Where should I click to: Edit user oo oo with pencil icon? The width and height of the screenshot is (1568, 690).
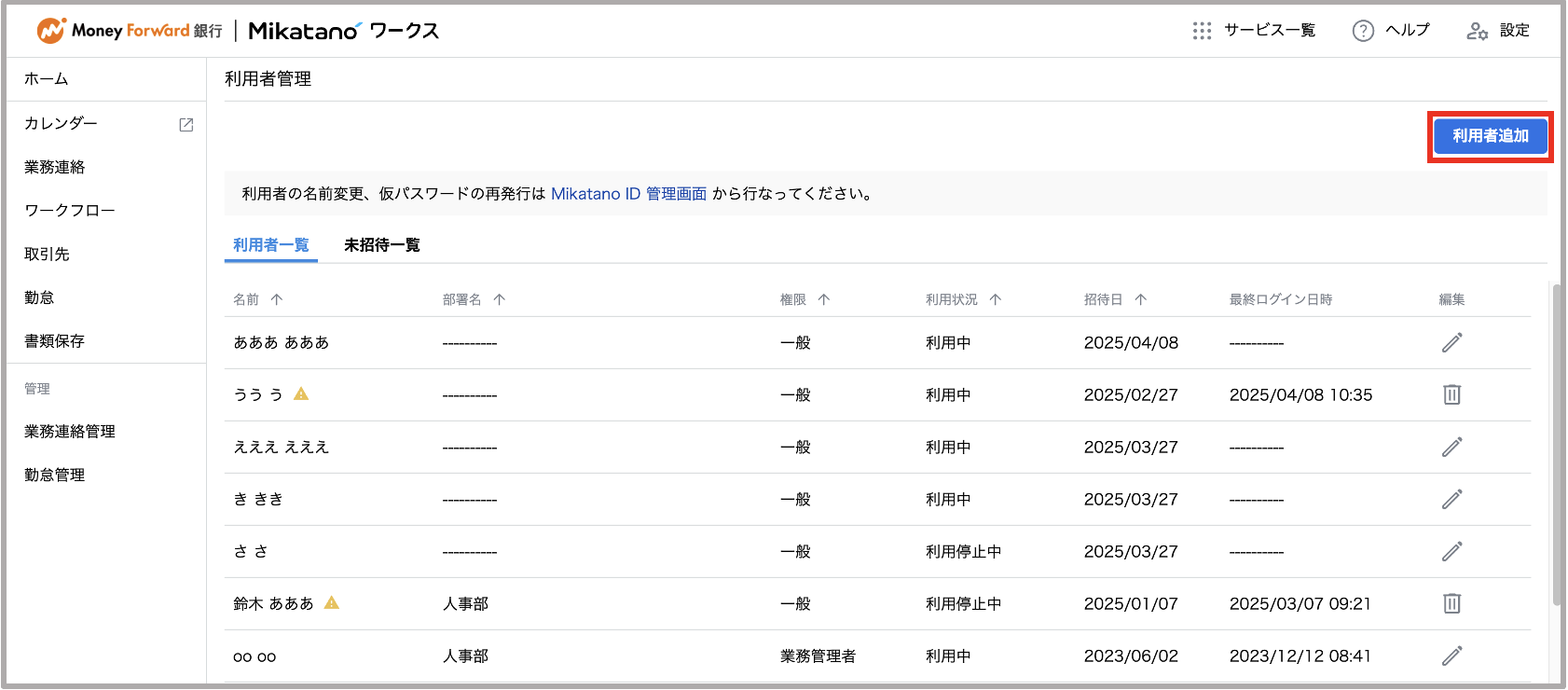coord(1451,655)
